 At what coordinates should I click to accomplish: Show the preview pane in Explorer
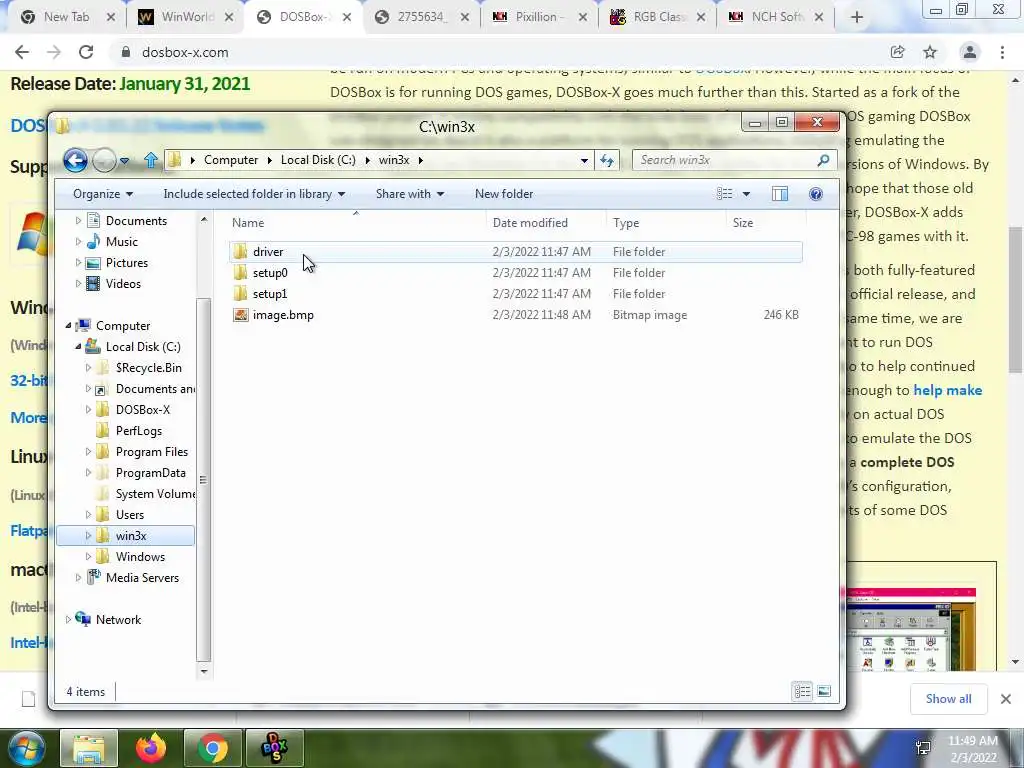780,194
